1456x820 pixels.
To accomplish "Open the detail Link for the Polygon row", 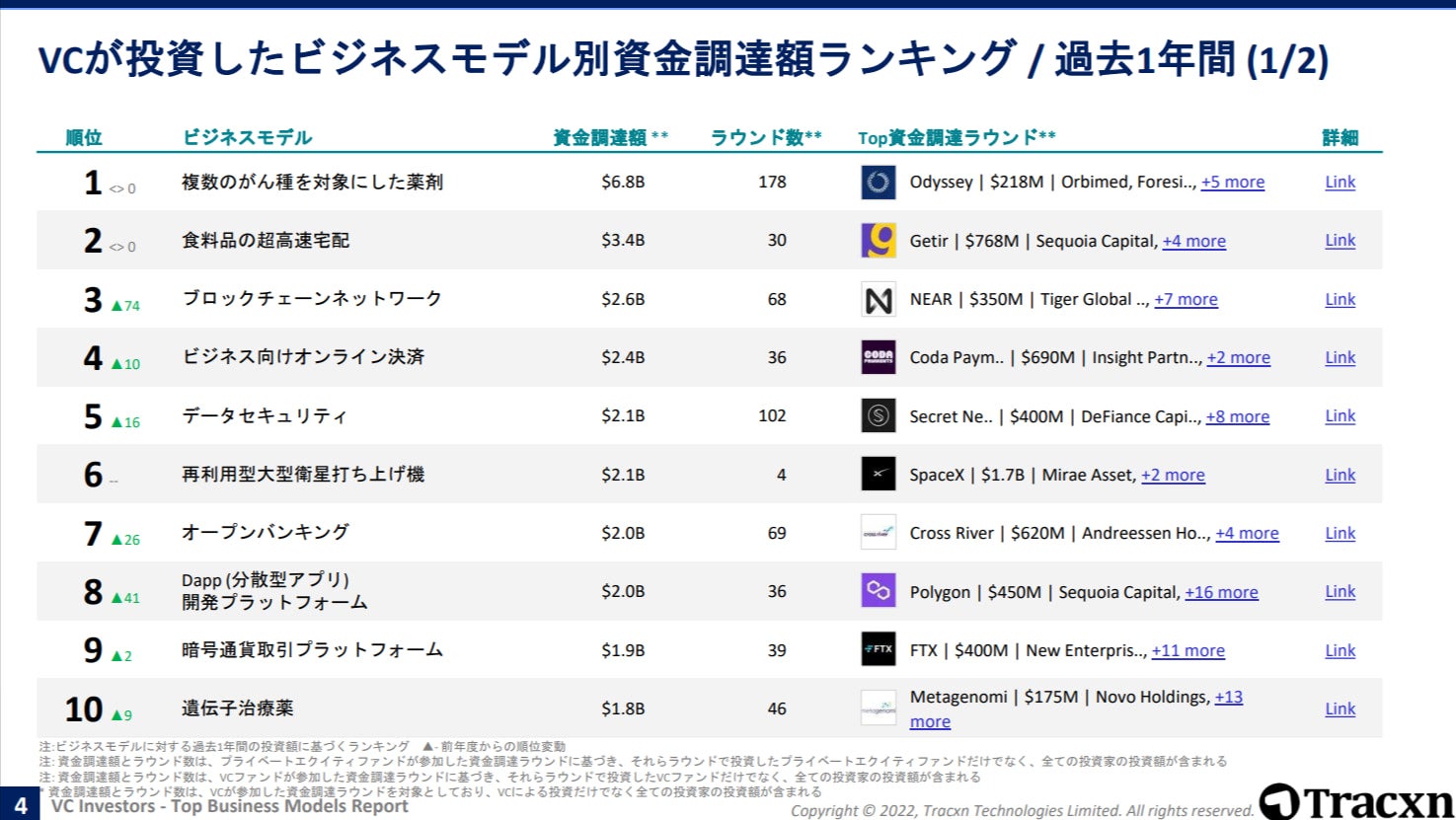I will (x=1341, y=591).
